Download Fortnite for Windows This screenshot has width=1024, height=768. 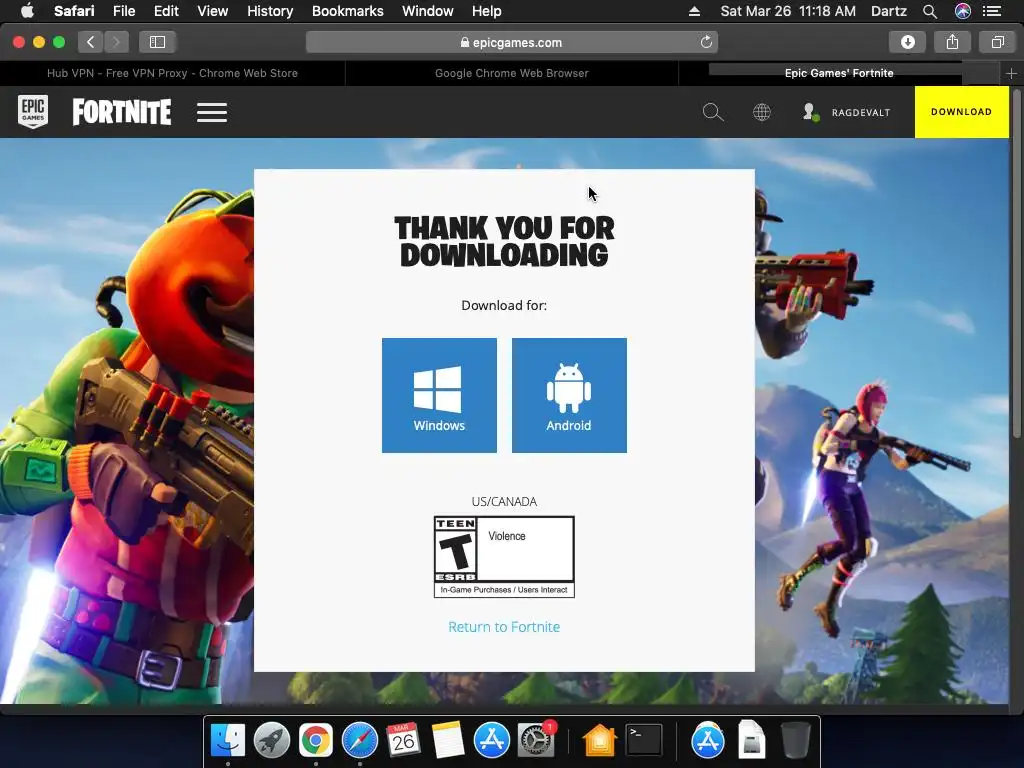point(439,395)
